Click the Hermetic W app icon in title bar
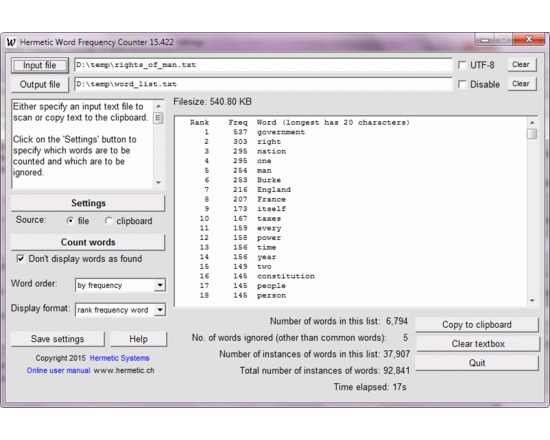Viewport: 550px width, 440px height. pyautogui.click(x=11, y=42)
